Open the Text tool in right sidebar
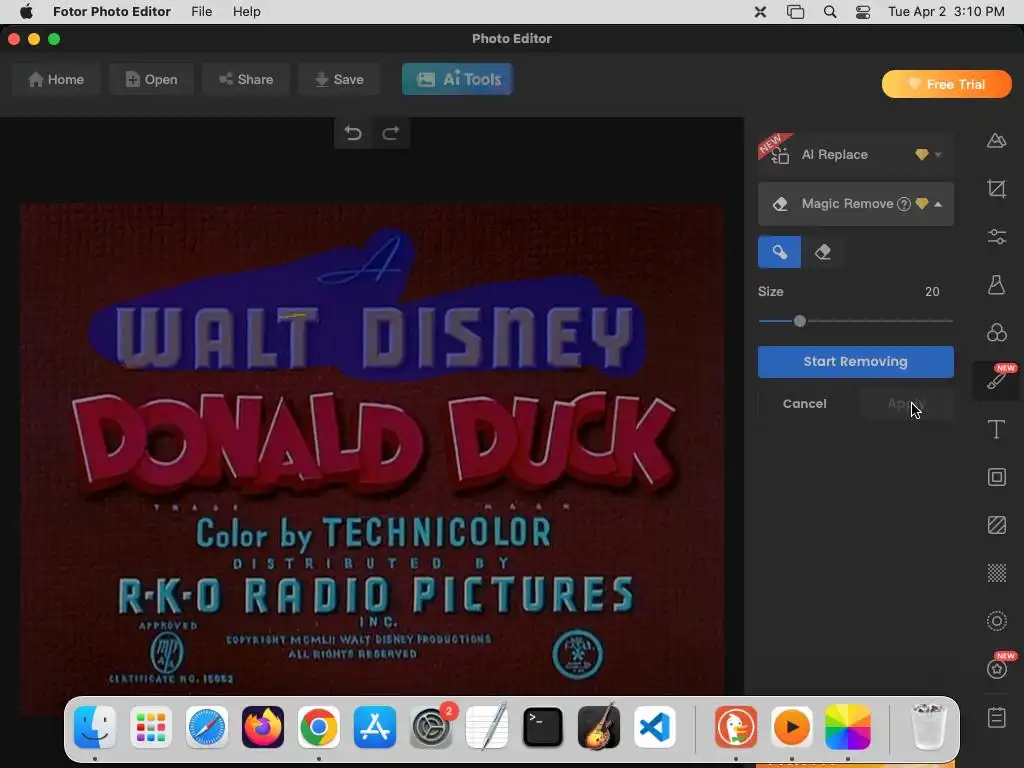The image size is (1024, 768). 996,429
